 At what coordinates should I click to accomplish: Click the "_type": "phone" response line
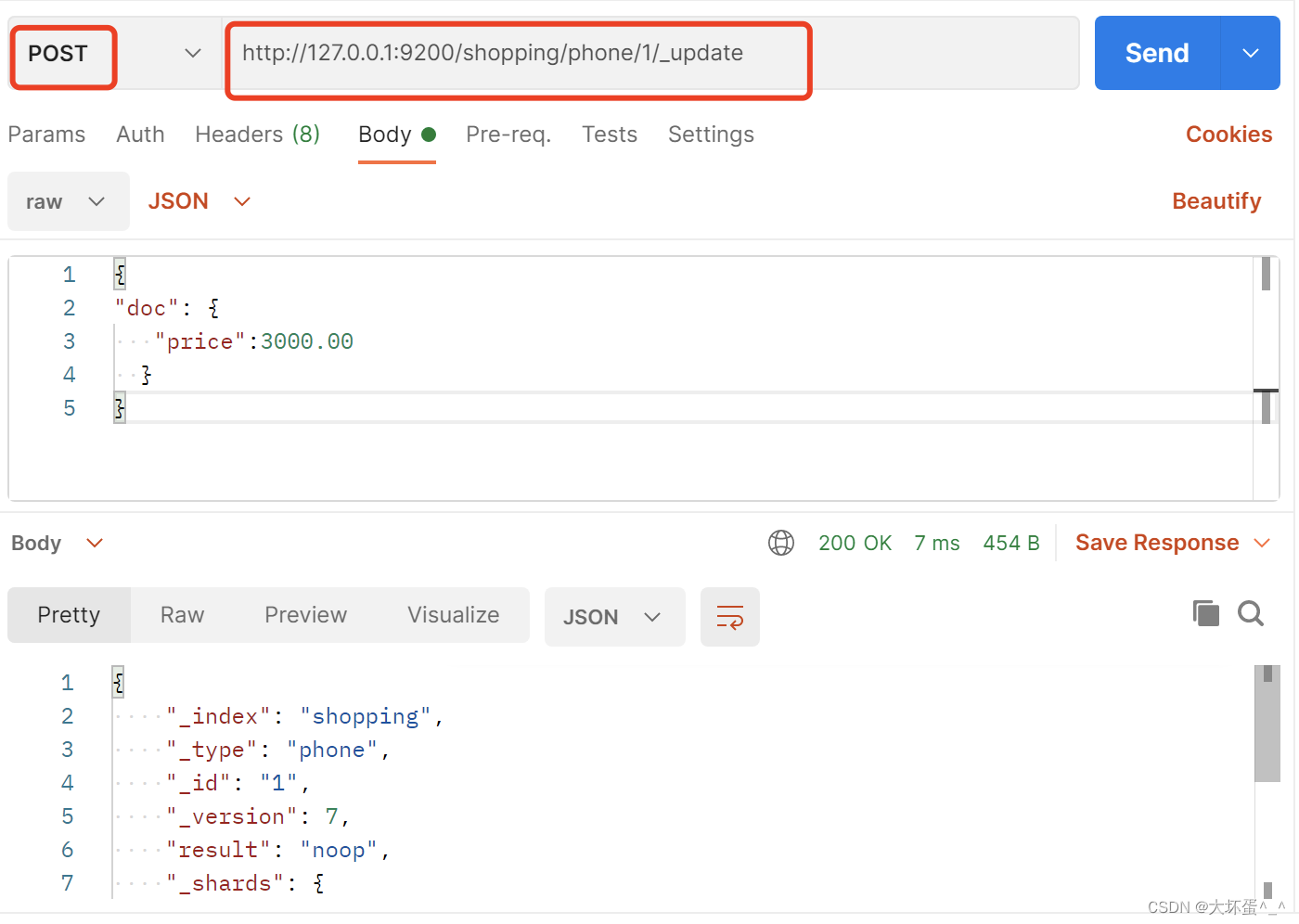point(278,750)
